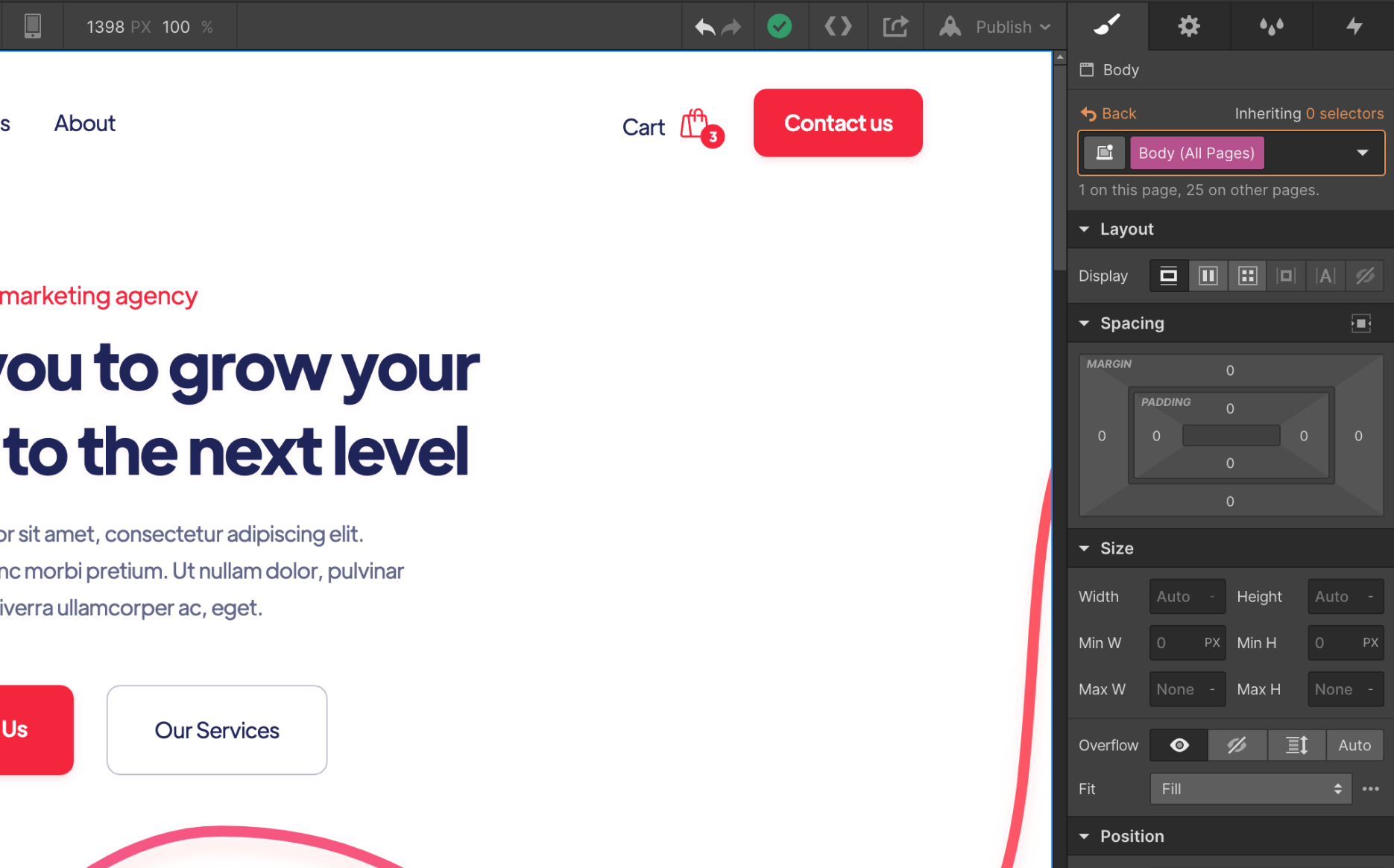Click Cart in the page navigation

point(643,127)
